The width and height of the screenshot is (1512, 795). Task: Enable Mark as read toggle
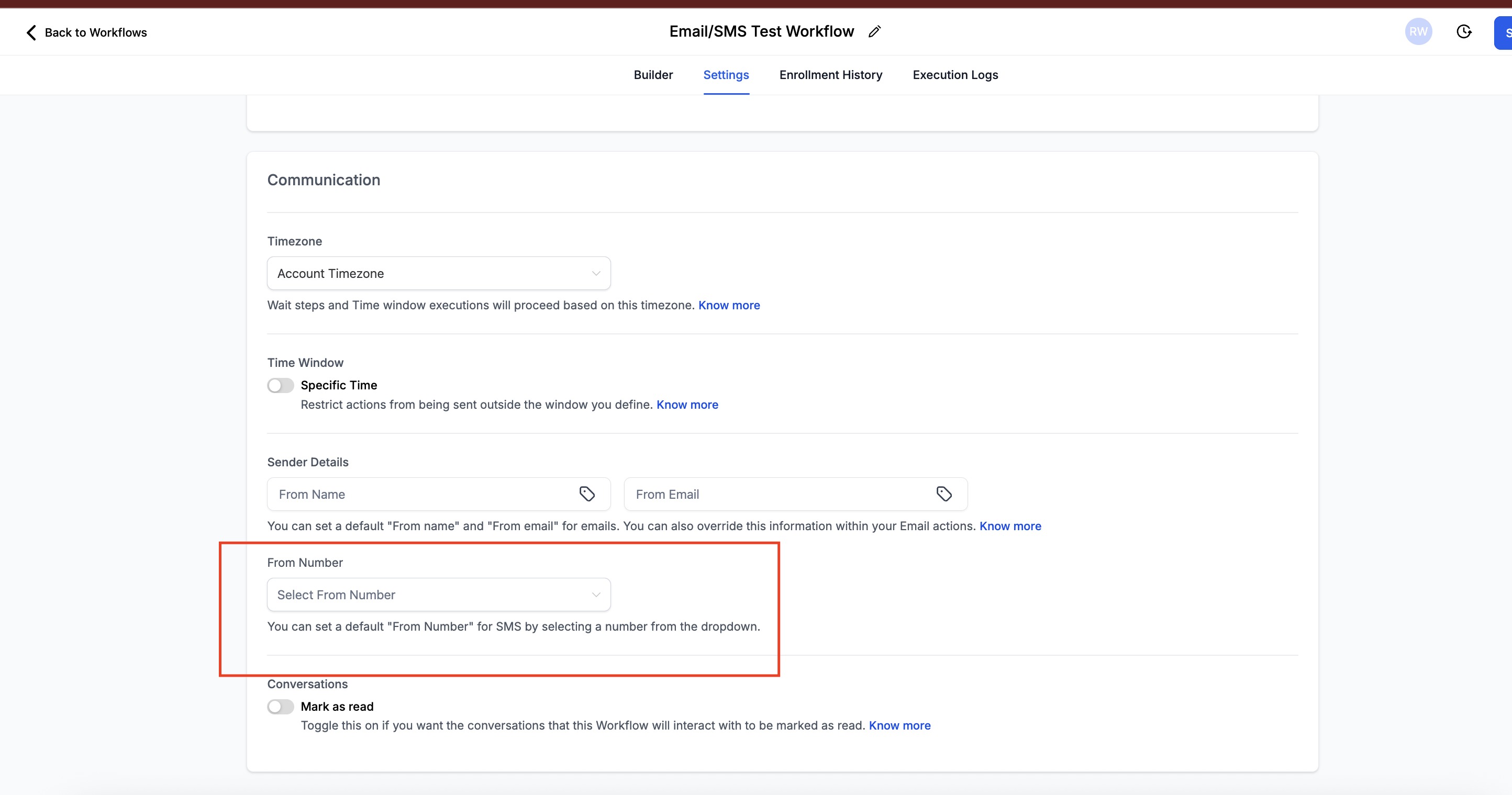tap(281, 707)
